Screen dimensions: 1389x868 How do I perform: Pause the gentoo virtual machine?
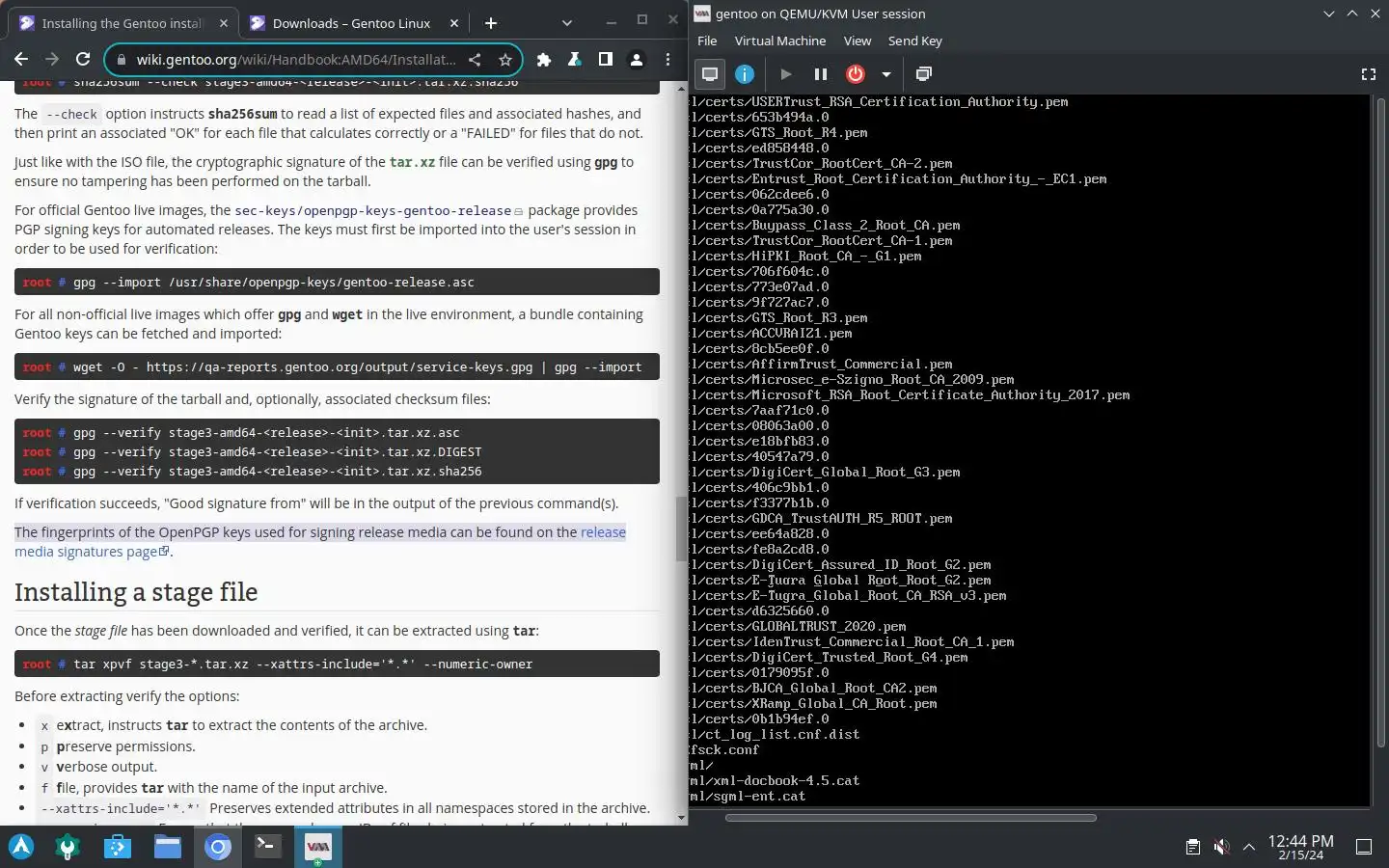point(821,74)
